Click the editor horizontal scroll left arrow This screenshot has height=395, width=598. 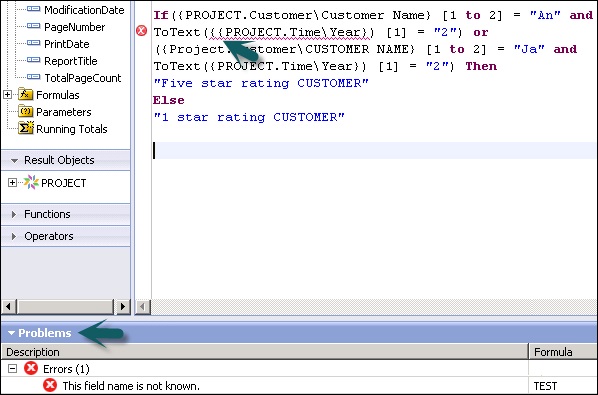pos(143,307)
